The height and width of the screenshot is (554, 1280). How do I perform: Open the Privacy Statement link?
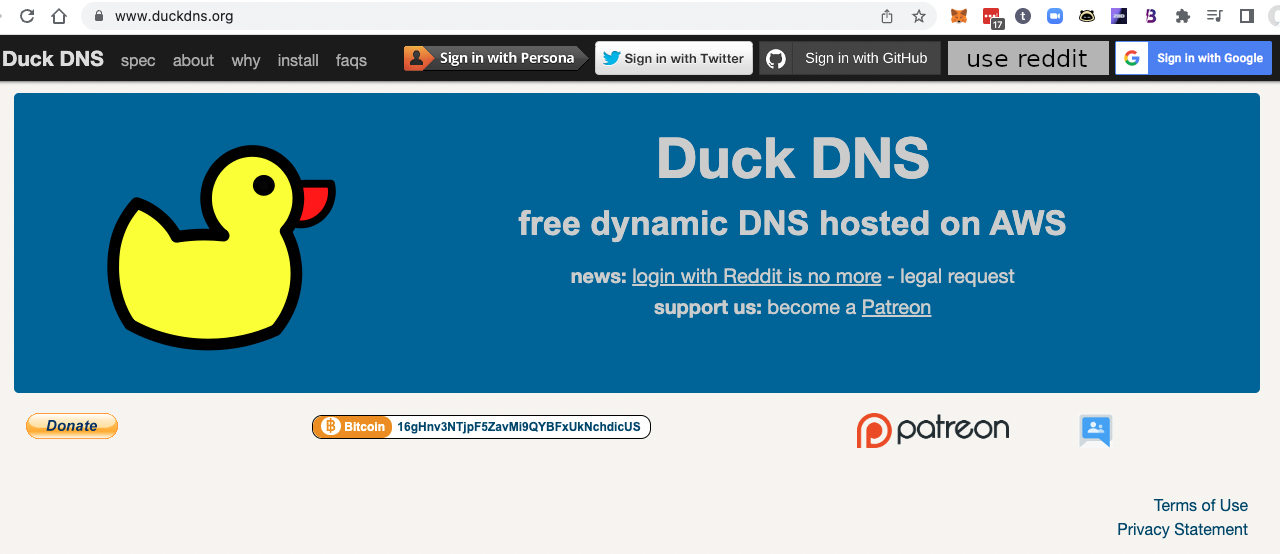click(1182, 529)
